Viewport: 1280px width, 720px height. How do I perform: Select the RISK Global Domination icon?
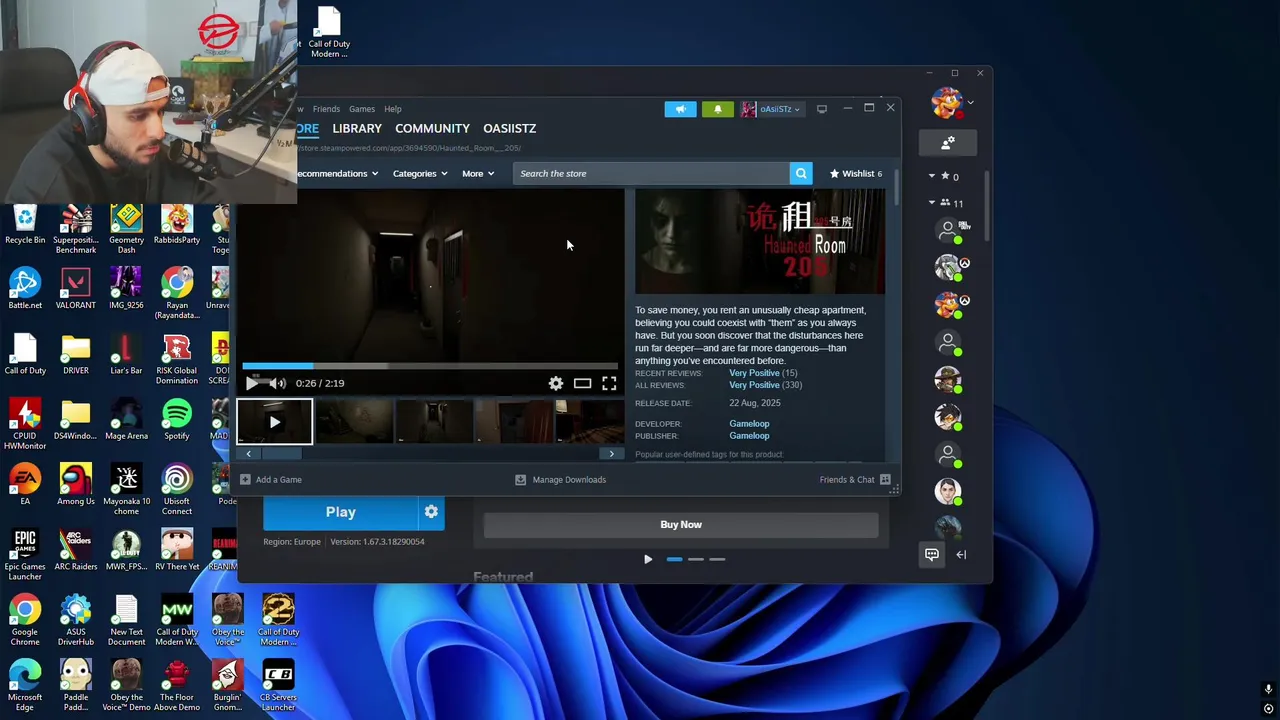(177, 360)
